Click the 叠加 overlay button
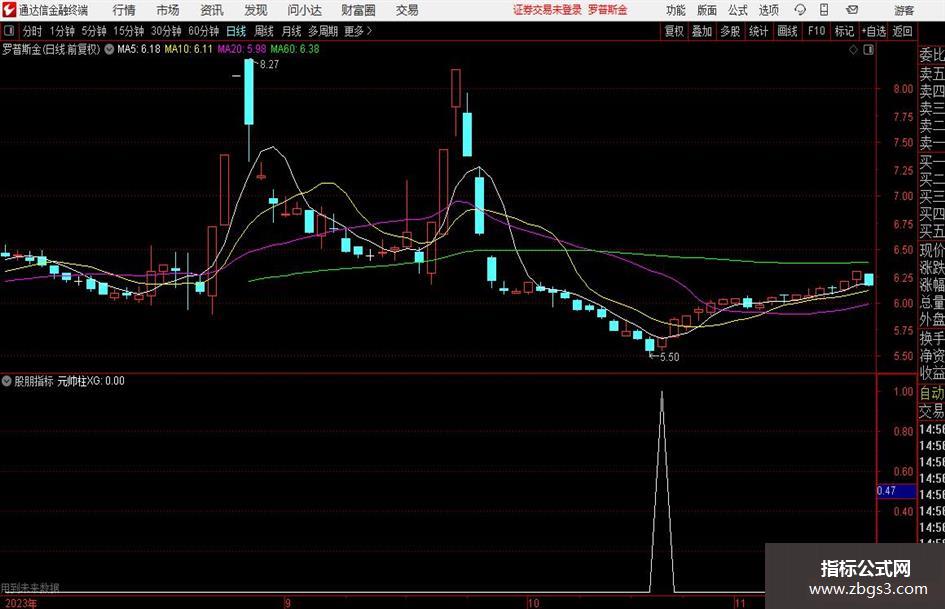Image resolution: width=945 pixels, height=609 pixels. pyautogui.click(x=702, y=31)
